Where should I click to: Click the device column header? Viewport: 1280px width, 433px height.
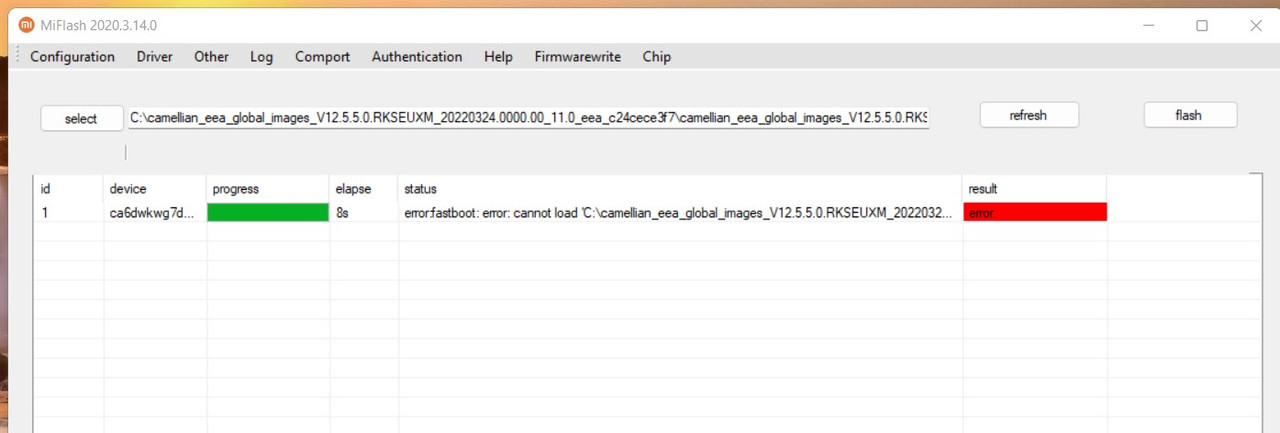click(x=155, y=188)
